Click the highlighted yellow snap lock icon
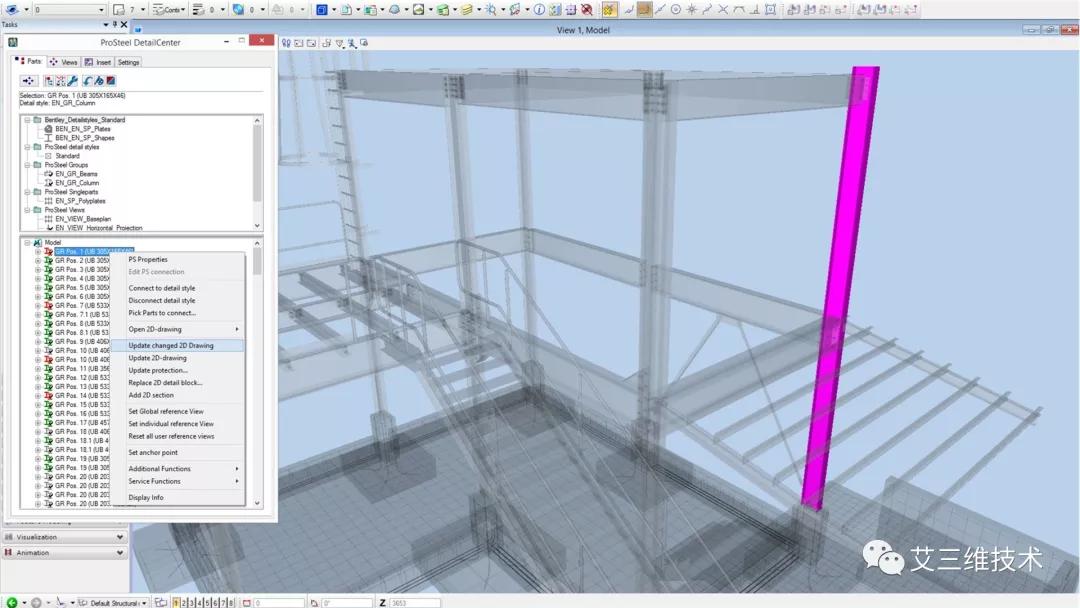Image resolution: width=1080 pixels, height=608 pixels. (x=609, y=10)
